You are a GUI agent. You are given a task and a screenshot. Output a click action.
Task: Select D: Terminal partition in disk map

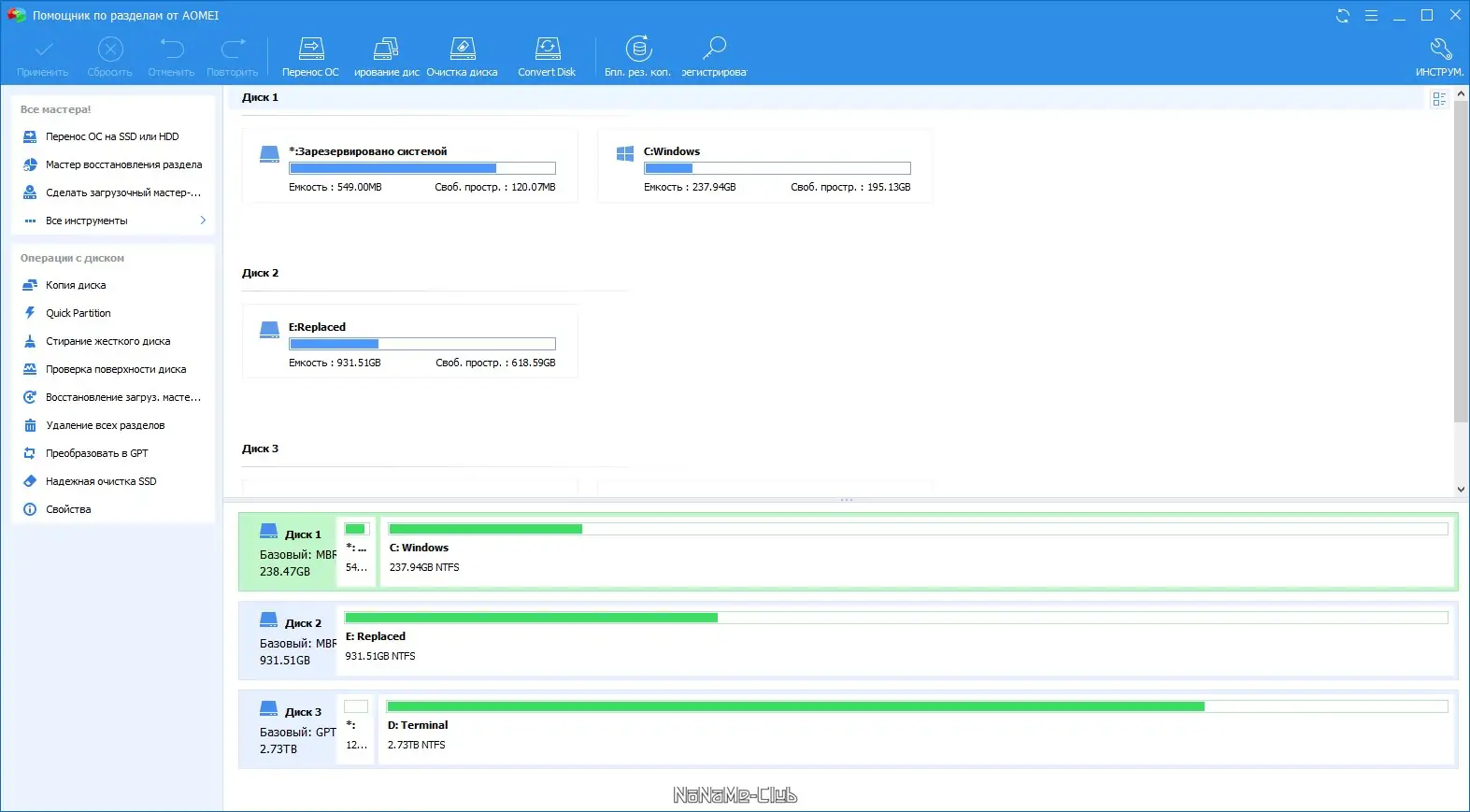click(916, 730)
